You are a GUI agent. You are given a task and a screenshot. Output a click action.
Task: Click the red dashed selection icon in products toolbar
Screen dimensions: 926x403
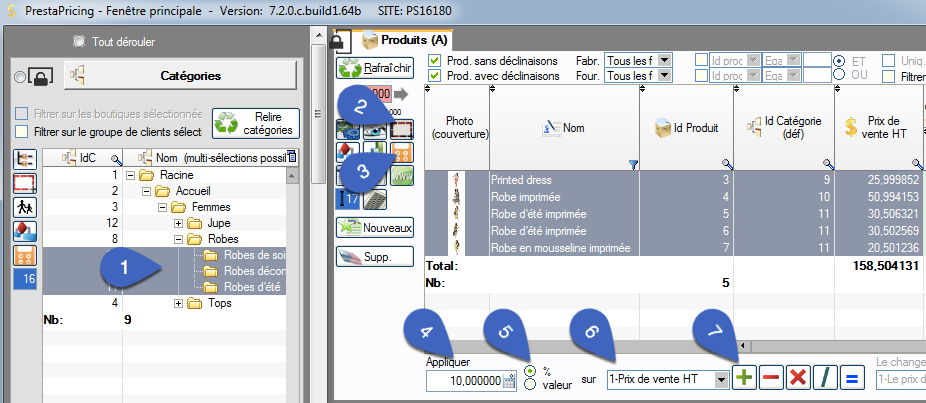[402, 129]
